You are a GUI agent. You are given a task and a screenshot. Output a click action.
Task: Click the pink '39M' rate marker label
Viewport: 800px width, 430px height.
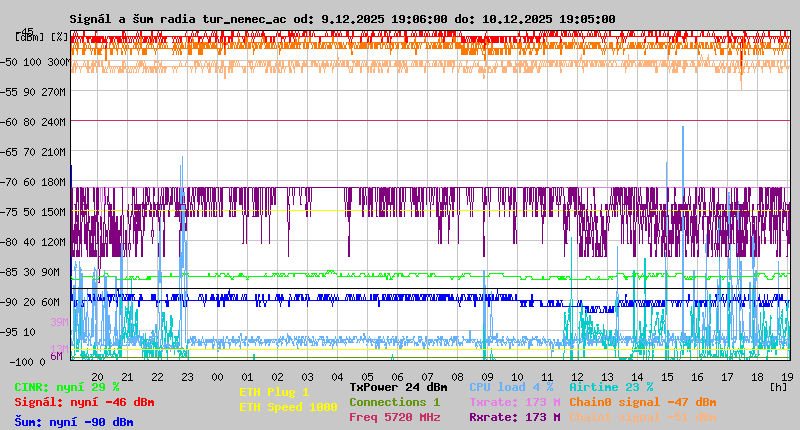point(59,322)
